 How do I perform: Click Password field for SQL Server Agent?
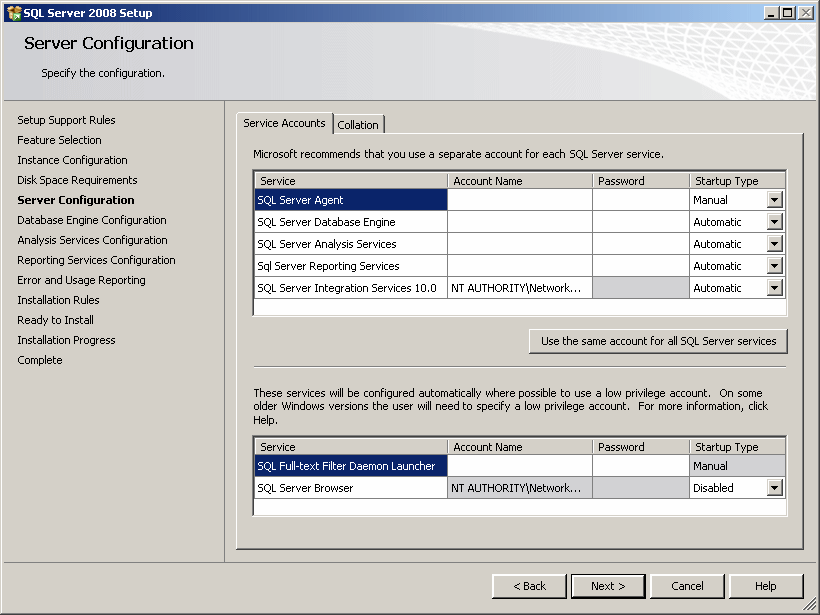click(x=641, y=200)
